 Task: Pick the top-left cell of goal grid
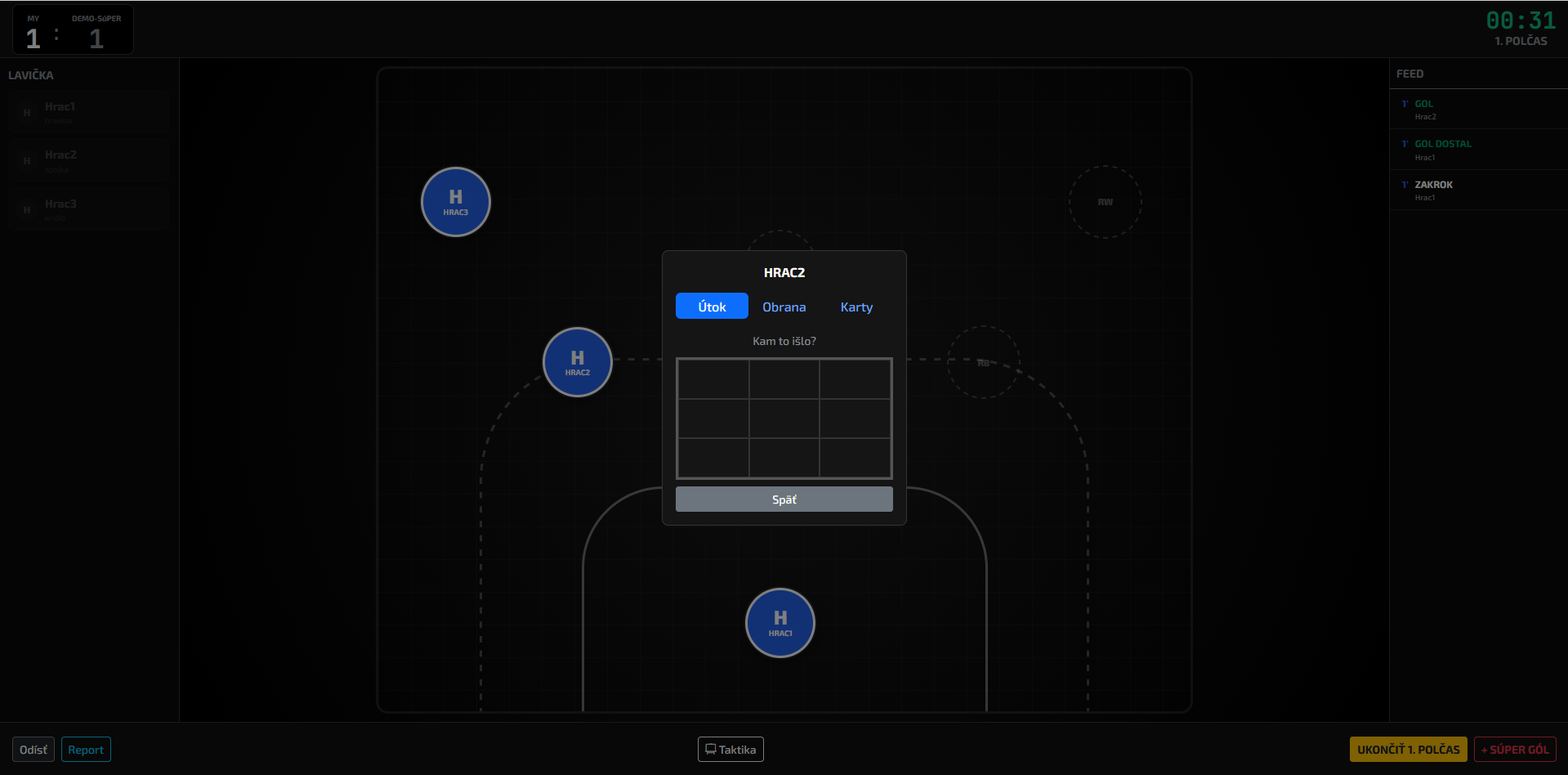713,379
